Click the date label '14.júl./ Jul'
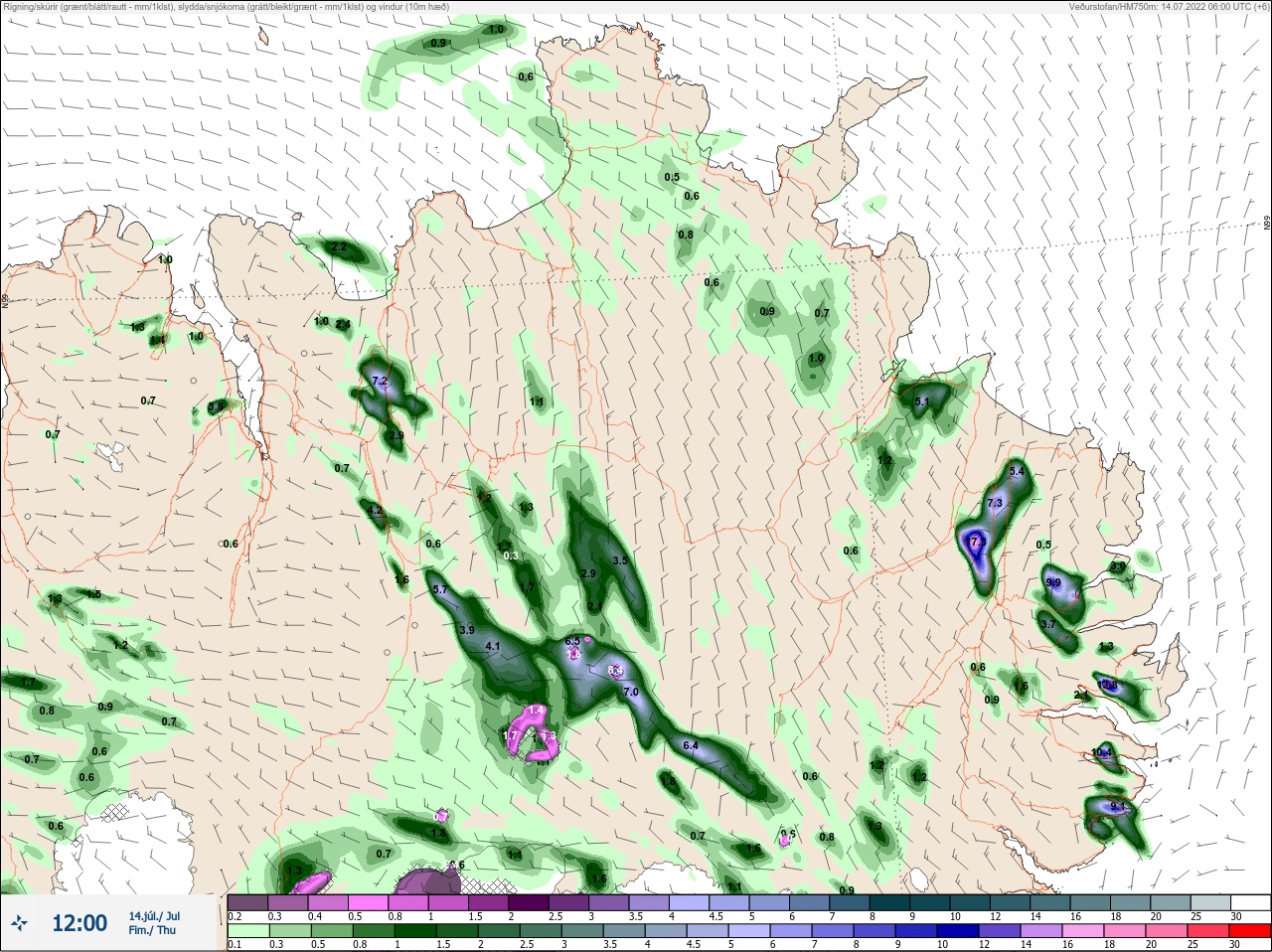This screenshot has width=1272, height=952. 154,915
